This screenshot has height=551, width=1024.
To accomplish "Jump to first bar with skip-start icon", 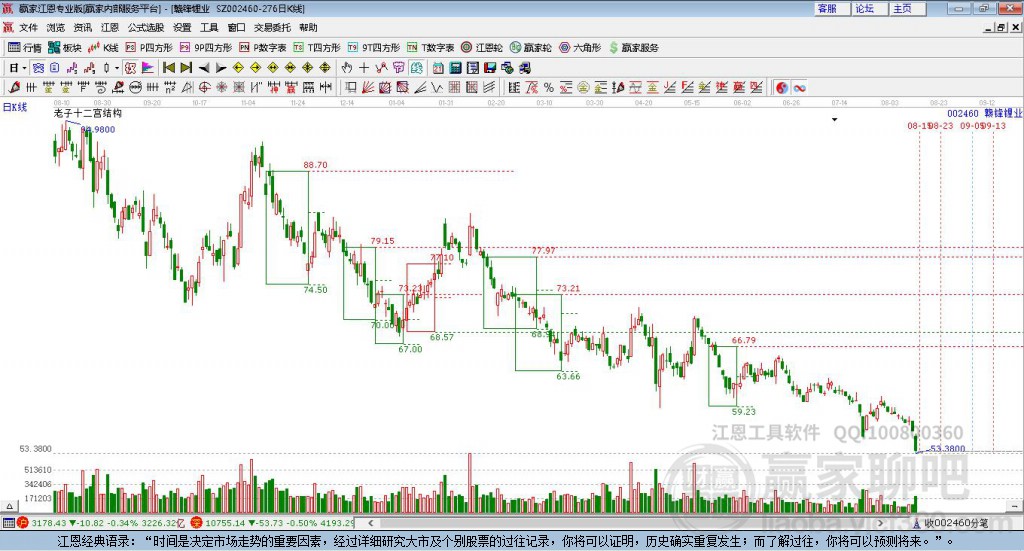I will [x=168, y=68].
